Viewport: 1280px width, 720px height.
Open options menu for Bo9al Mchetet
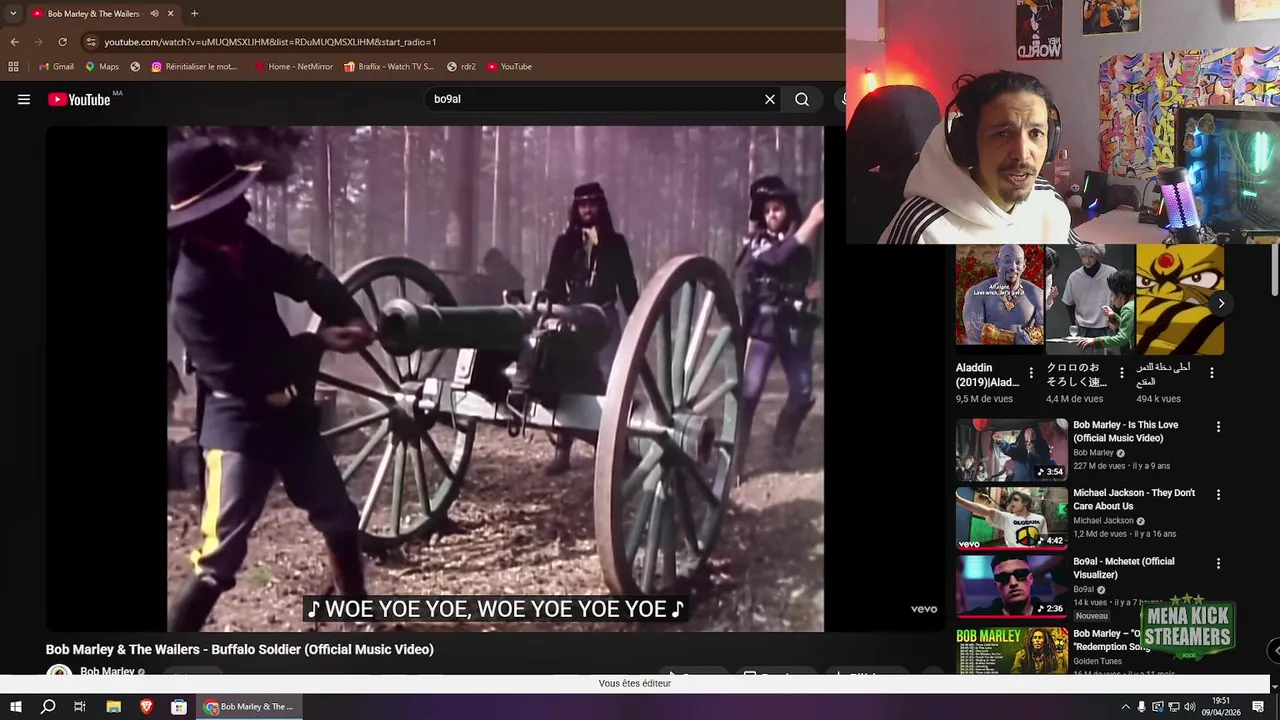pos(1218,563)
